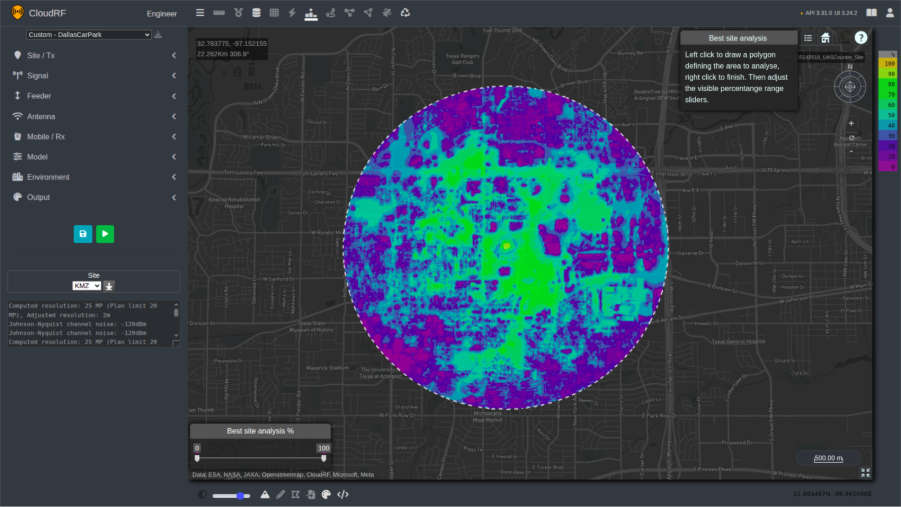Viewport: 901px width, 507px height.
Task: Click the lightning bolt toolbar icon
Action: (x=291, y=13)
